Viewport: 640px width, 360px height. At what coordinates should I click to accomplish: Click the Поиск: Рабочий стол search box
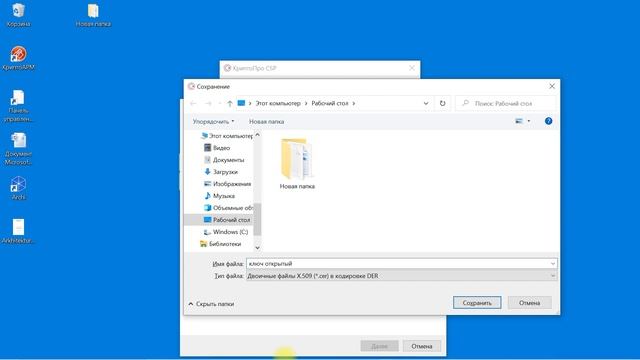[506, 104]
